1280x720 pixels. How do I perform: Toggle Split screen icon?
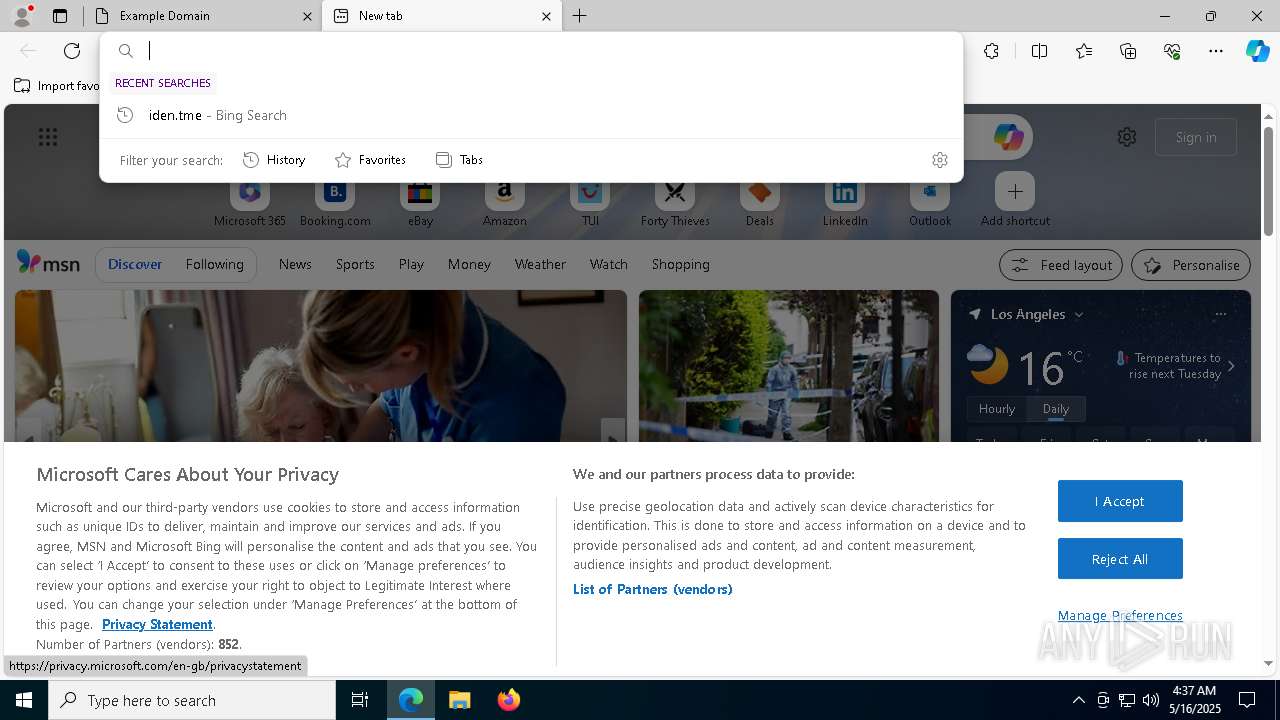pyautogui.click(x=1039, y=51)
